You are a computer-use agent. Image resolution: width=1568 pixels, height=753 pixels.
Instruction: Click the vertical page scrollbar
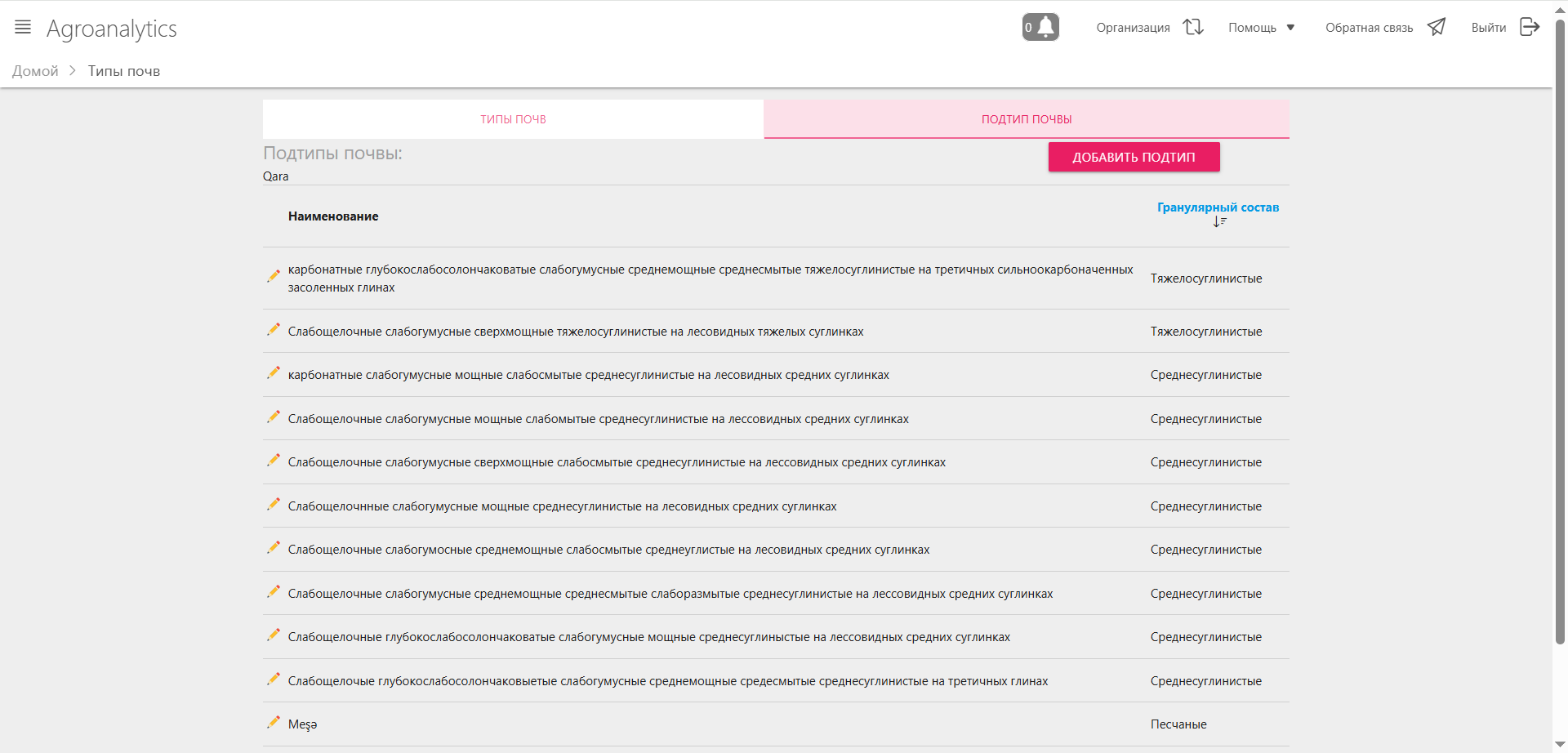click(x=1560, y=327)
